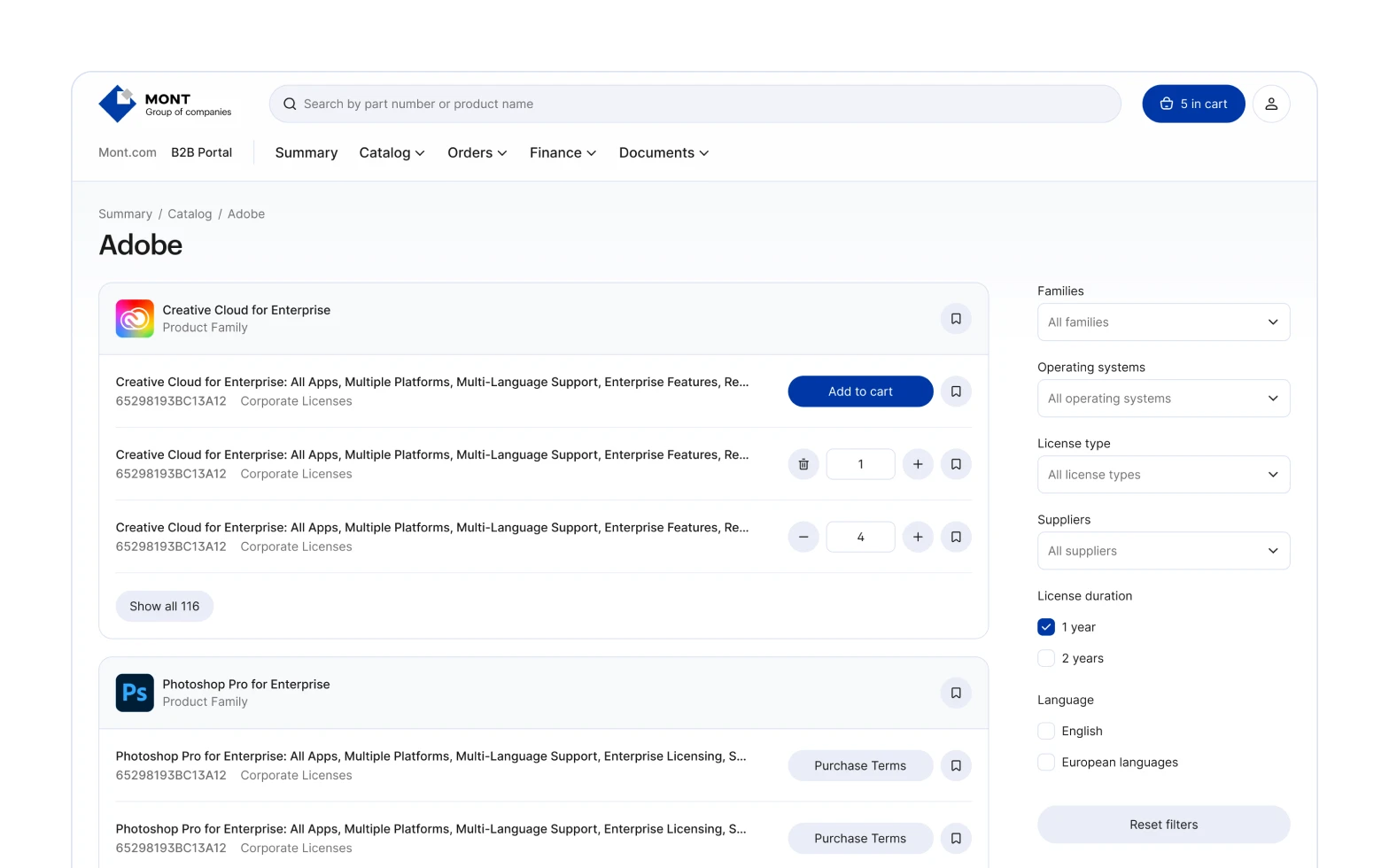Bookmark the product next to Add to cart

click(x=956, y=391)
